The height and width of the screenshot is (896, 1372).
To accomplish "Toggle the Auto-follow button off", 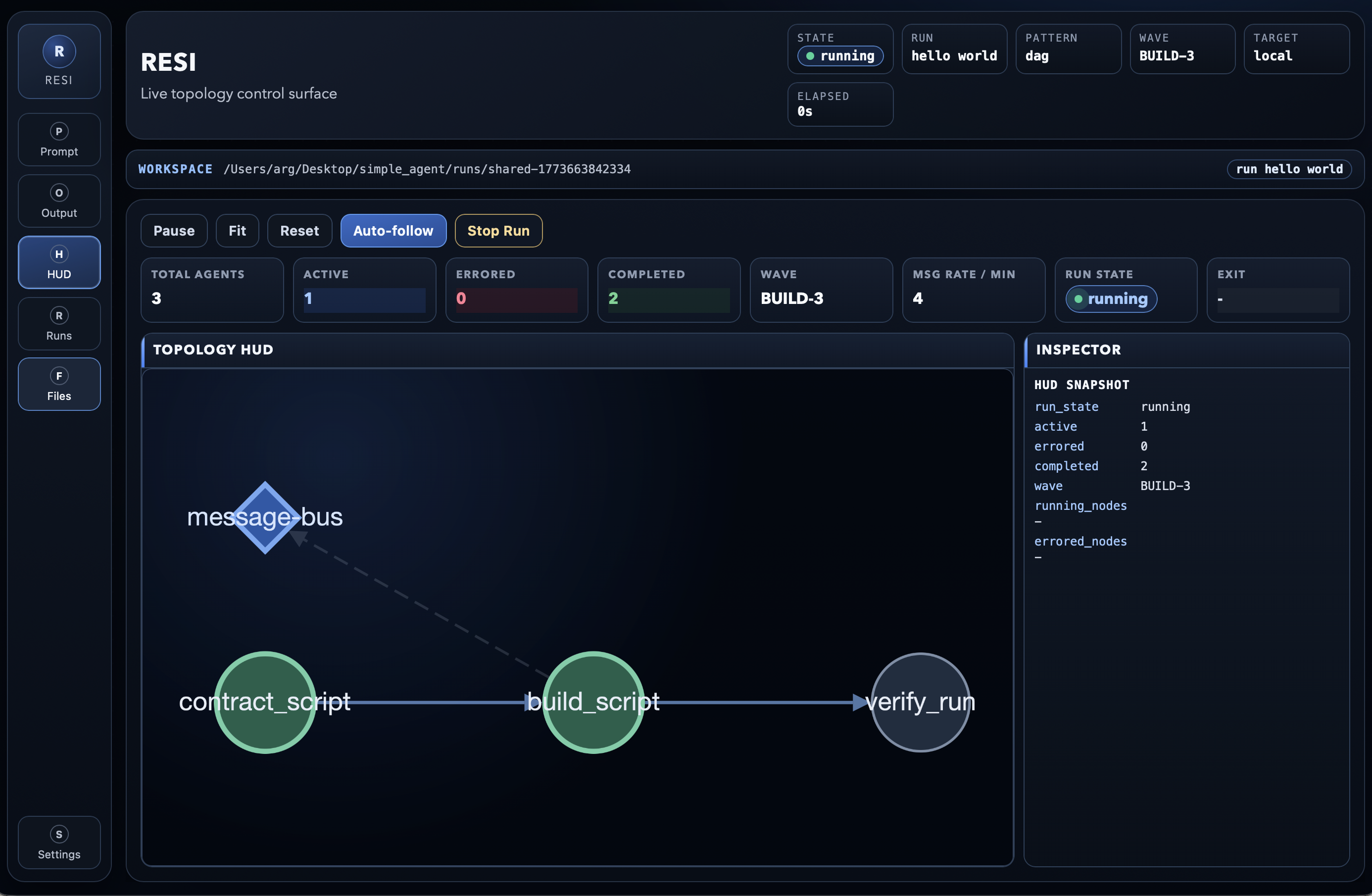I will (393, 231).
